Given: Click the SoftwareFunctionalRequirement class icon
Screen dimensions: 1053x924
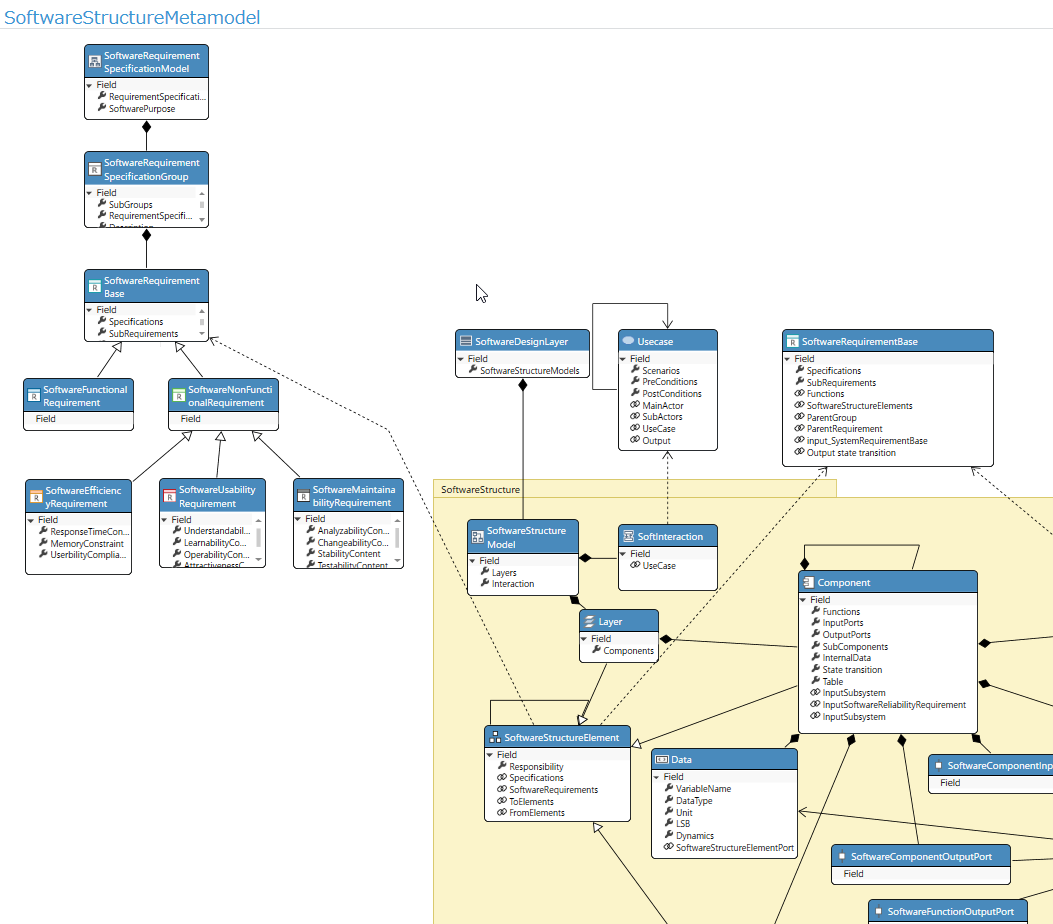Looking at the screenshot, I should (34, 396).
